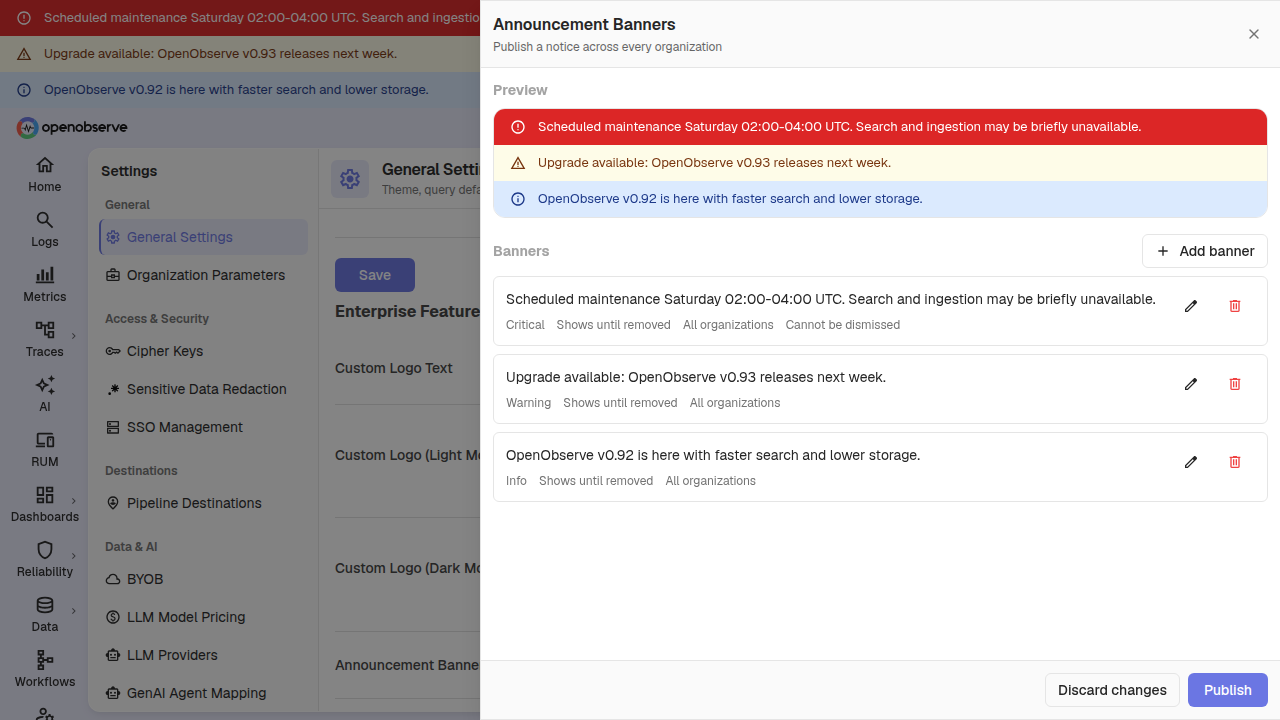Click the "Warning" severity label
1280x720 pixels.
[528, 403]
